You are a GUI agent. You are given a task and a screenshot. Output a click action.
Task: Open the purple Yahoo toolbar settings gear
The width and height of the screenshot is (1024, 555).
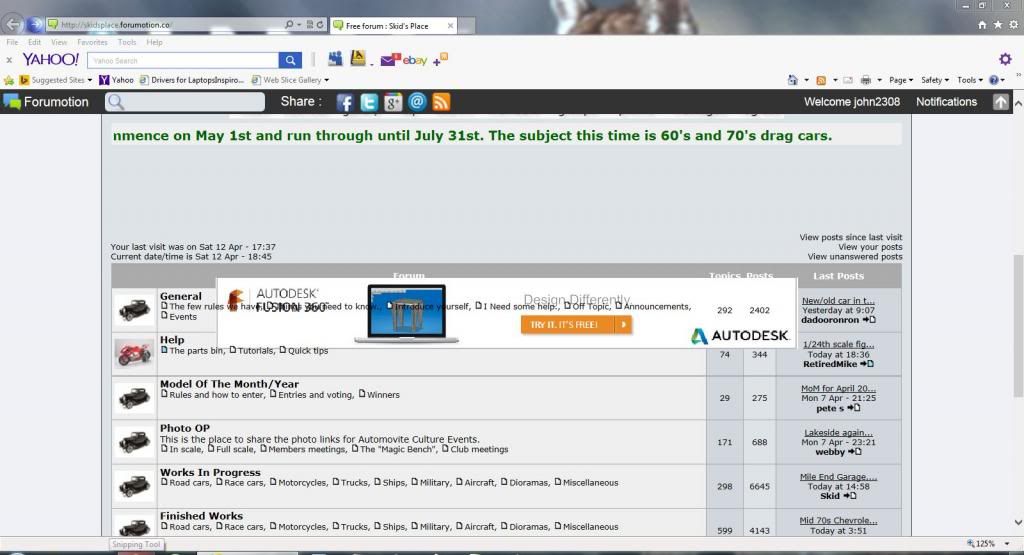1005,59
